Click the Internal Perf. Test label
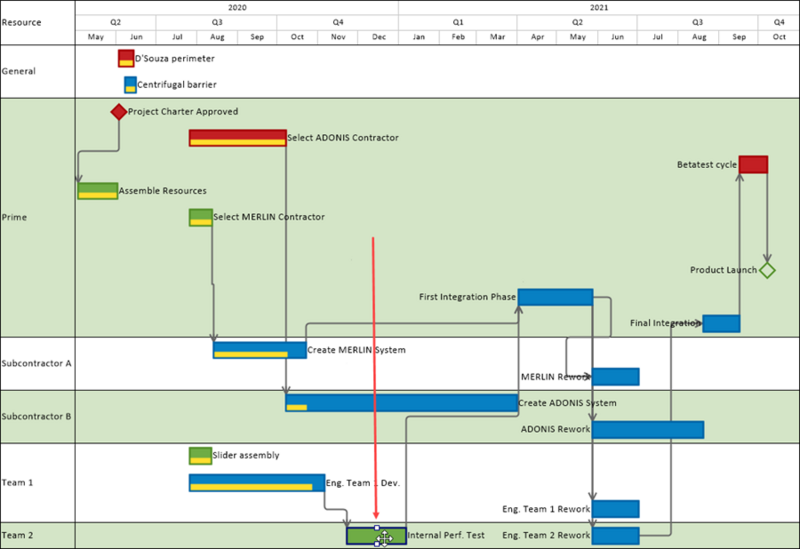This screenshot has height=549, width=800. [446, 535]
